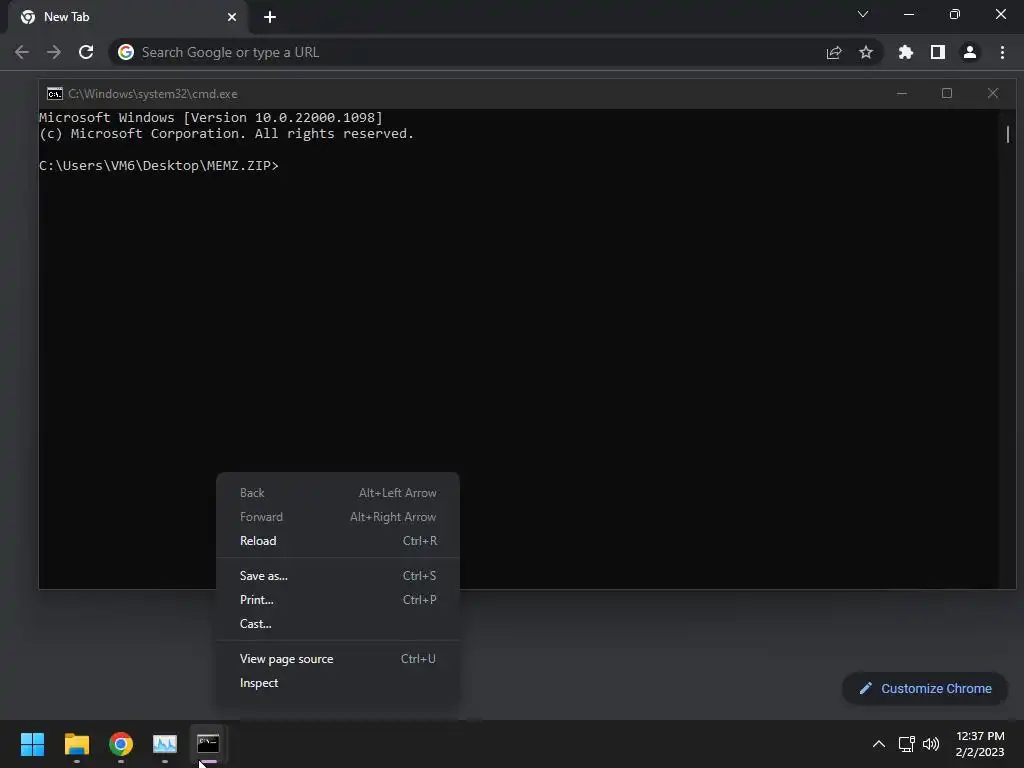Close the New Tab tab
The height and width of the screenshot is (768, 1024).
tap(232, 17)
